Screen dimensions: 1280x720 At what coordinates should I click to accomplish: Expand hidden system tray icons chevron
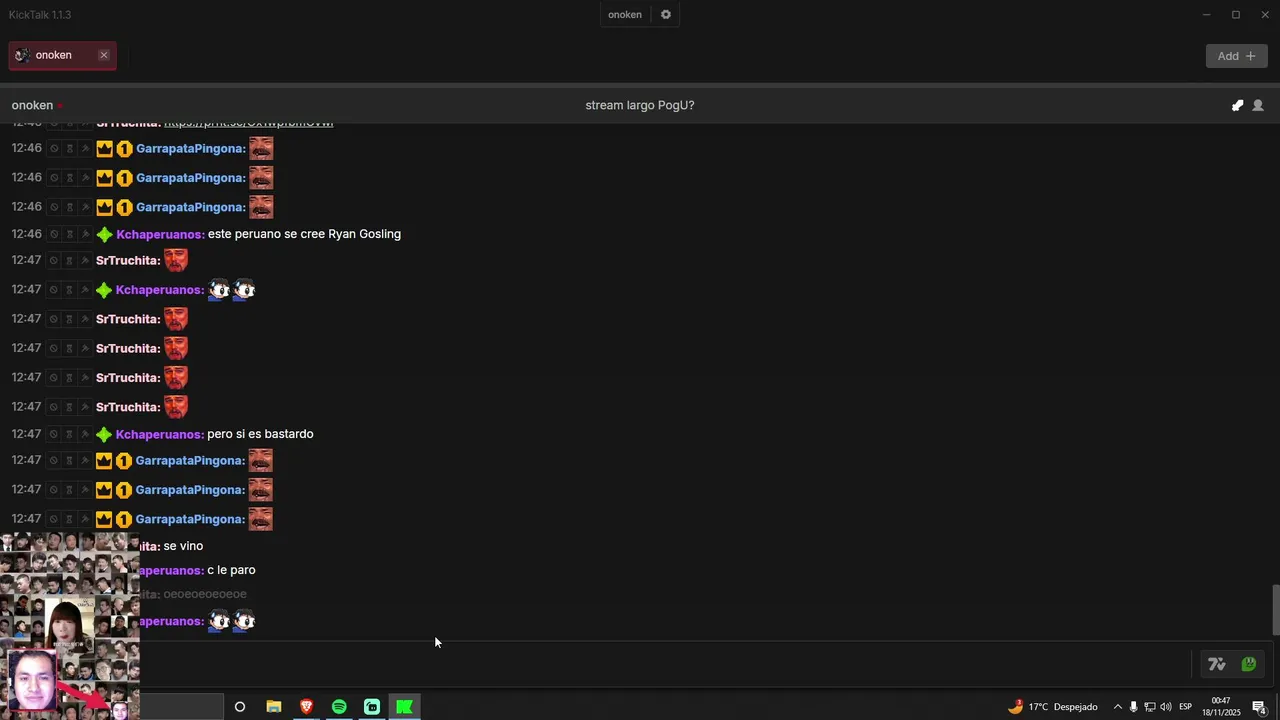1117,707
